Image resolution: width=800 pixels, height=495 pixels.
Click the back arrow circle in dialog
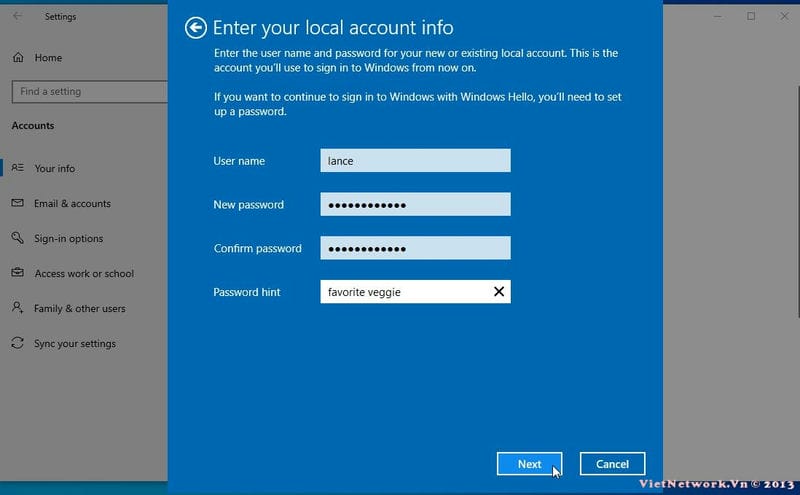tap(196, 28)
